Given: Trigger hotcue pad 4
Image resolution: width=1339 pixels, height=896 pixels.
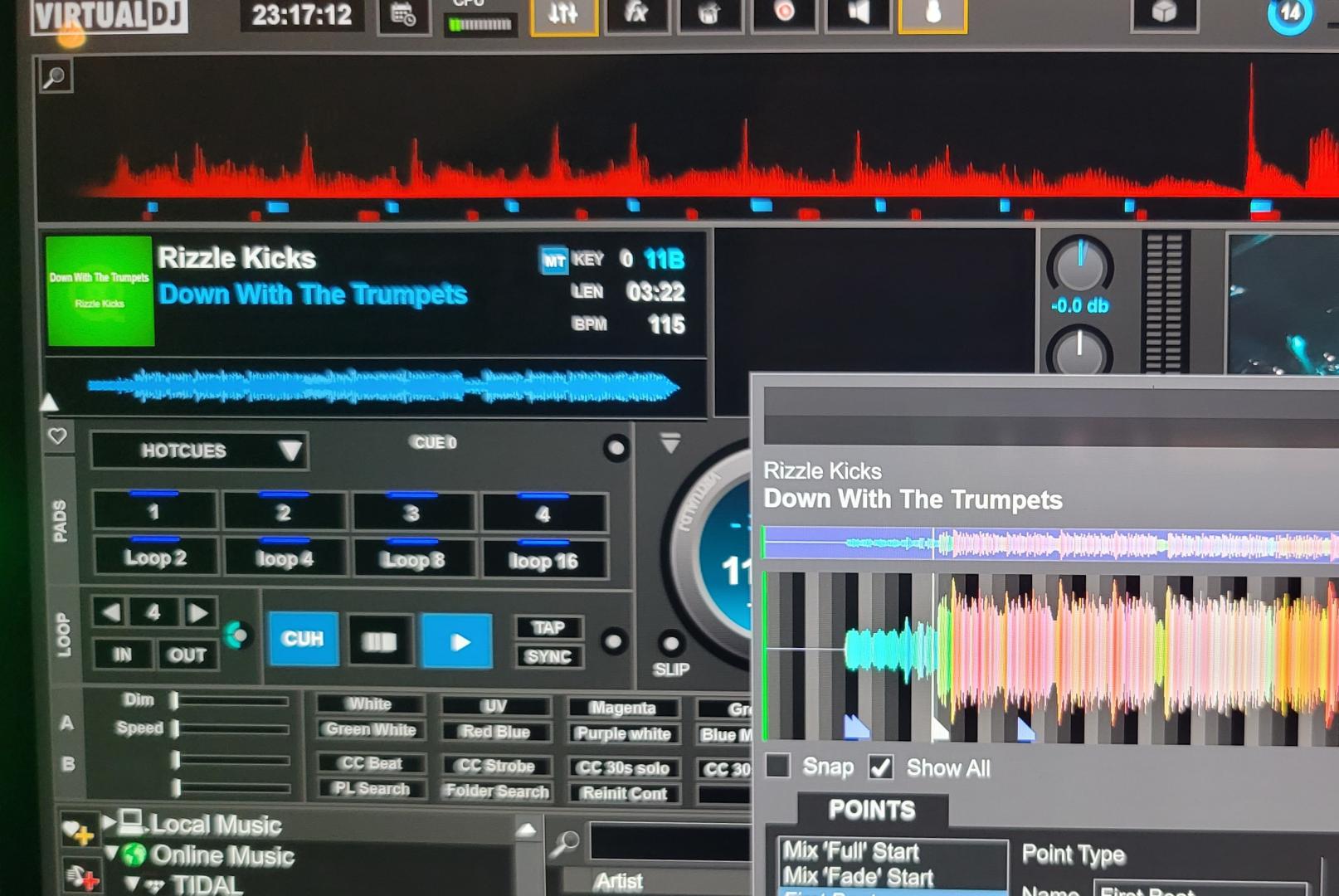Looking at the screenshot, I should coord(543,513).
